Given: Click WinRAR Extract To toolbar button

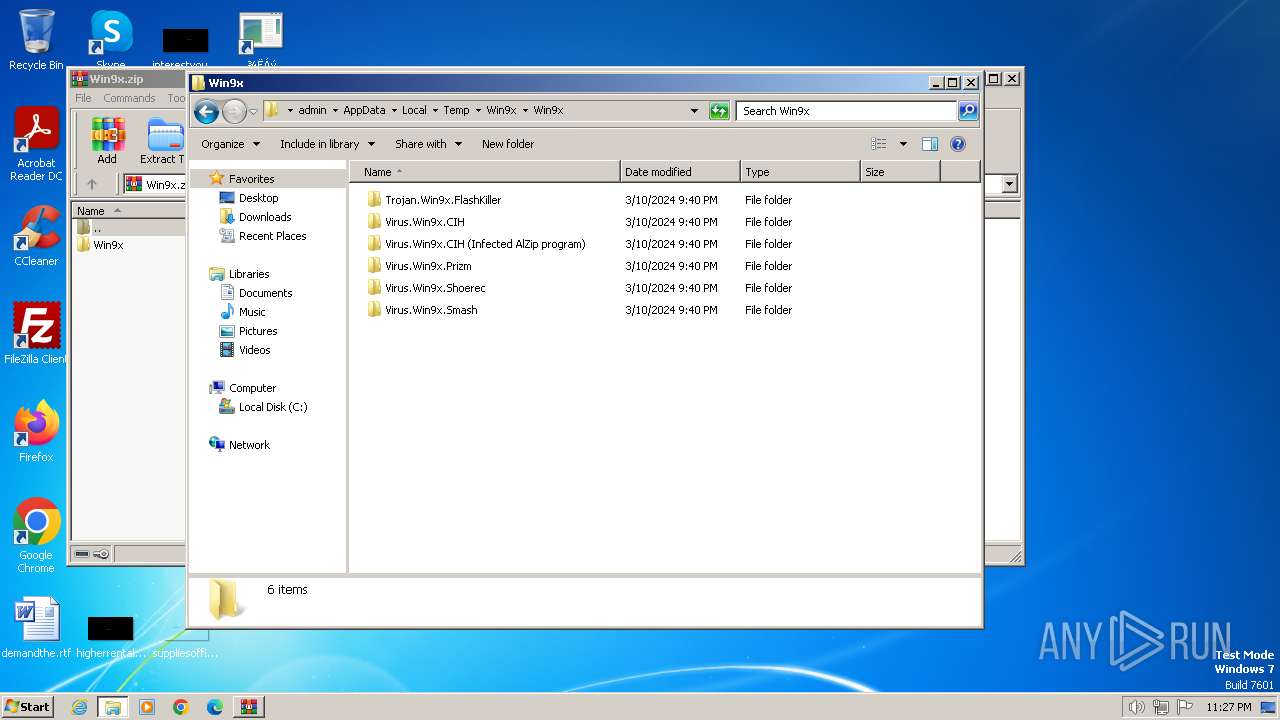Looking at the screenshot, I should pos(163,140).
